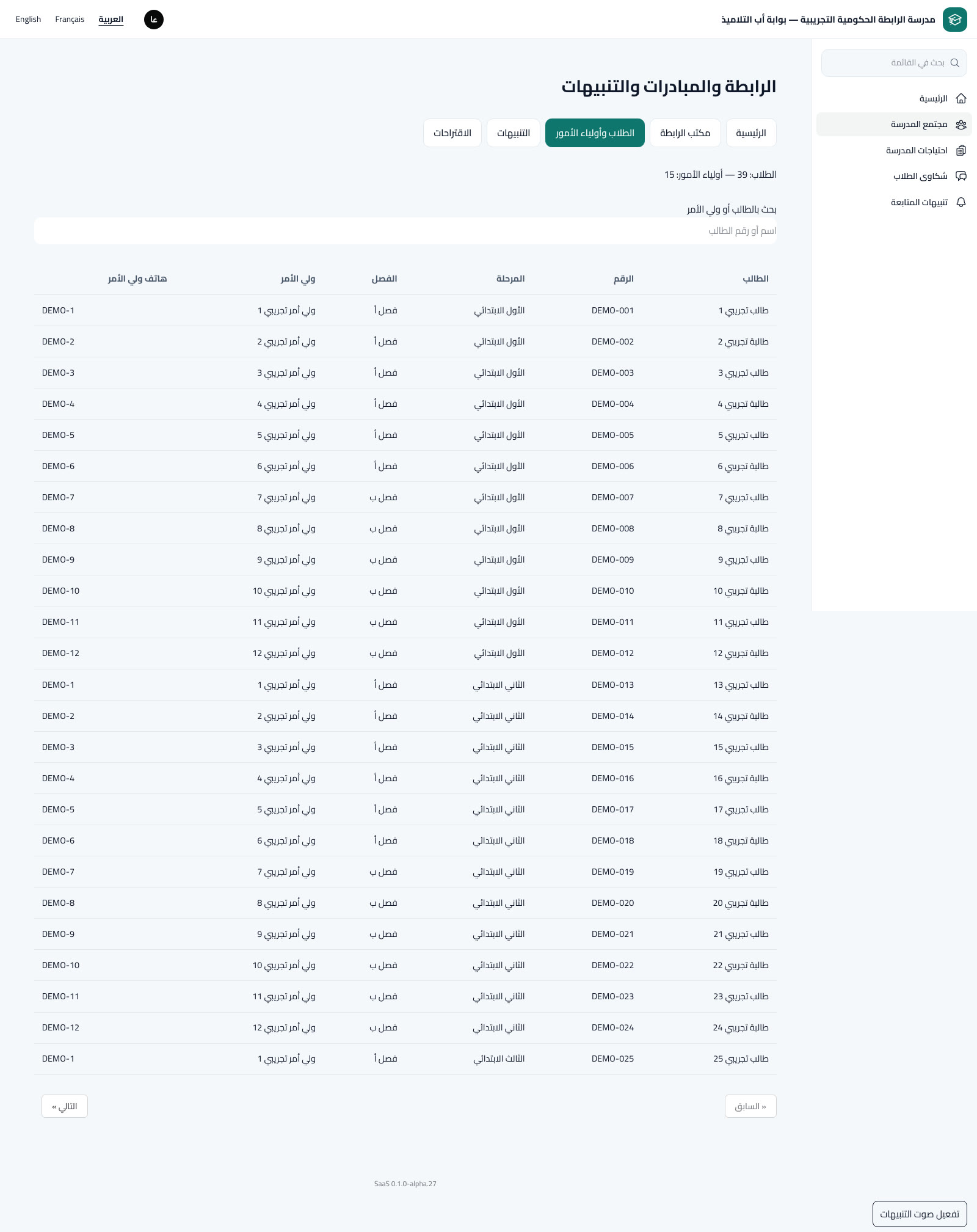
Task: Switch language to Français
Action: (x=70, y=20)
